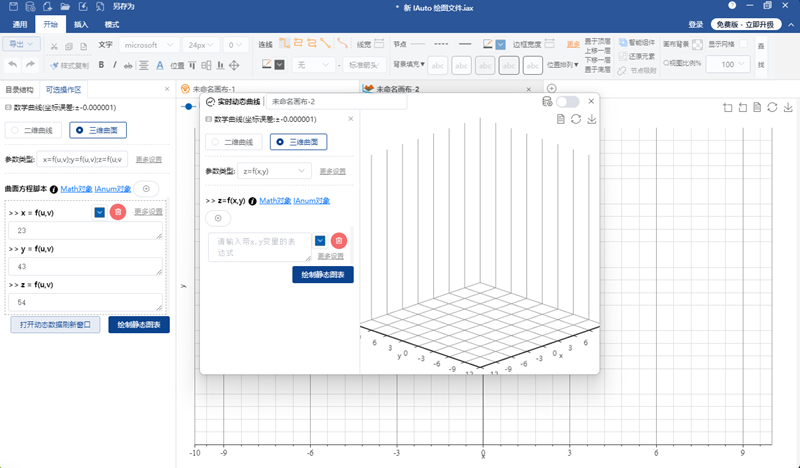This screenshot has width=800, height=468.
Task: Switch to the 插入 ribbon tab
Action: (x=81, y=24)
